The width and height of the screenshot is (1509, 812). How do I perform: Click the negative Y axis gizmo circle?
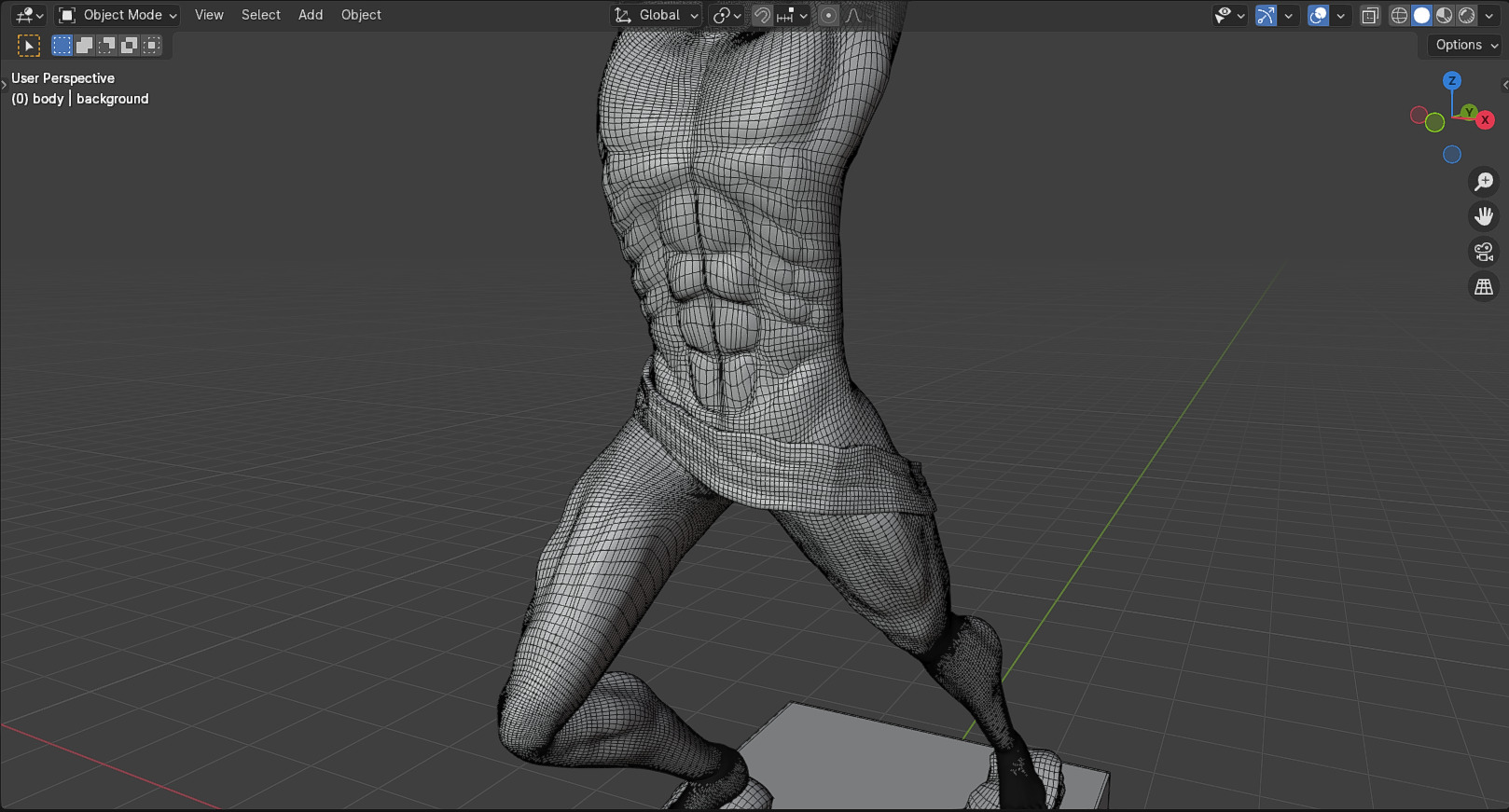click(x=1434, y=122)
